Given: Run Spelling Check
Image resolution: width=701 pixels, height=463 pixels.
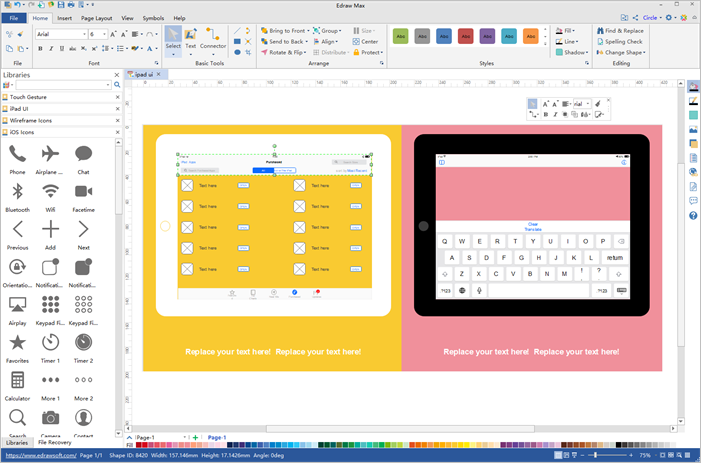Looking at the screenshot, I should (622, 42).
